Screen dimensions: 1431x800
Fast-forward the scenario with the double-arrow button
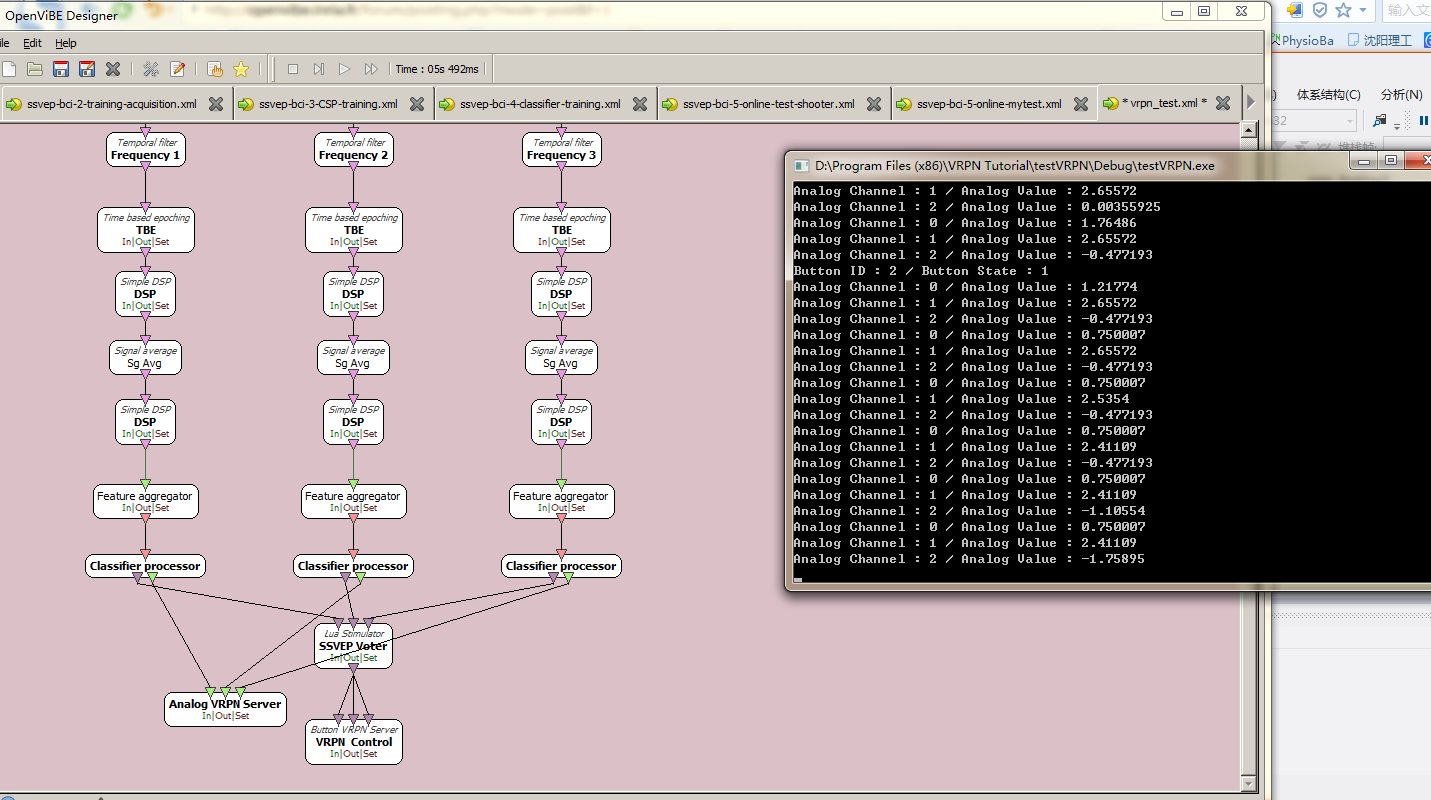tap(371, 69)
